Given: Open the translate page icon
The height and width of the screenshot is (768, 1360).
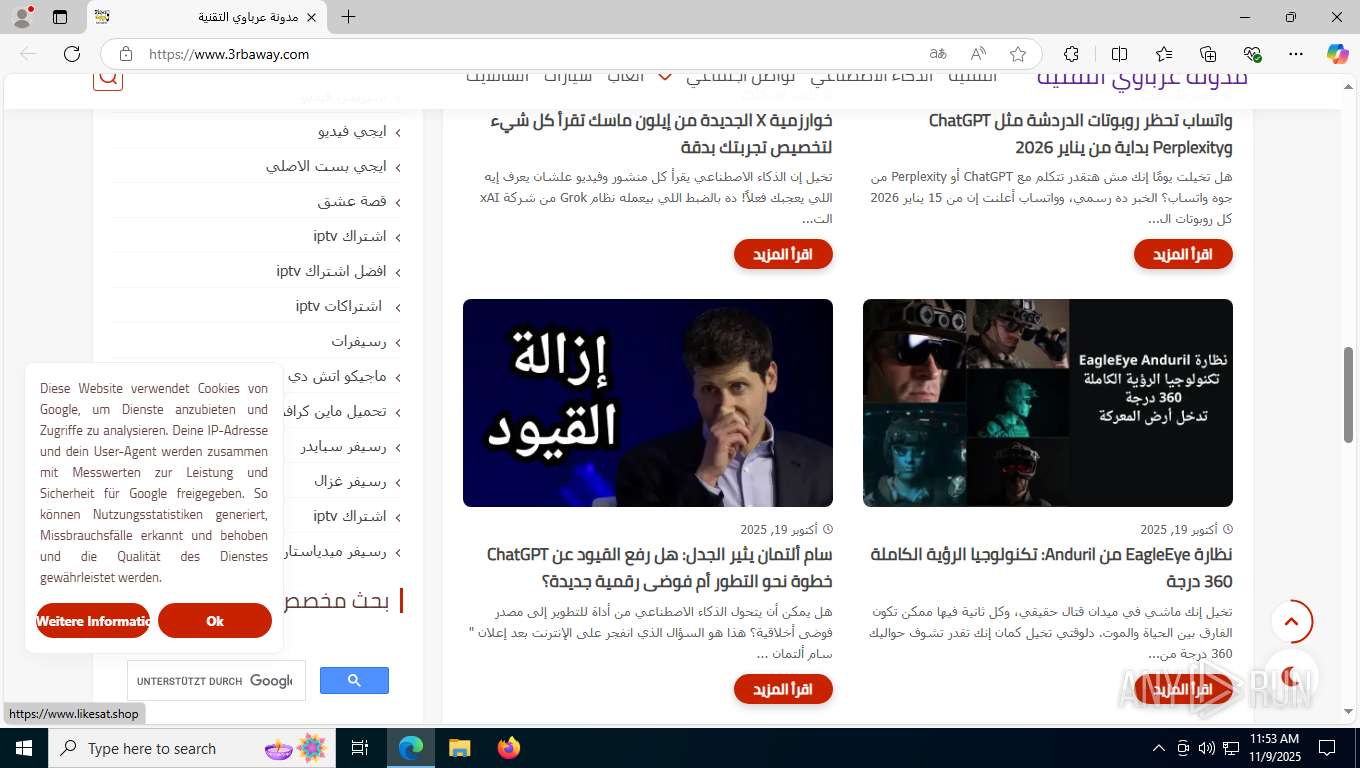Looking at the screenshot, I should tap(937, 54).
